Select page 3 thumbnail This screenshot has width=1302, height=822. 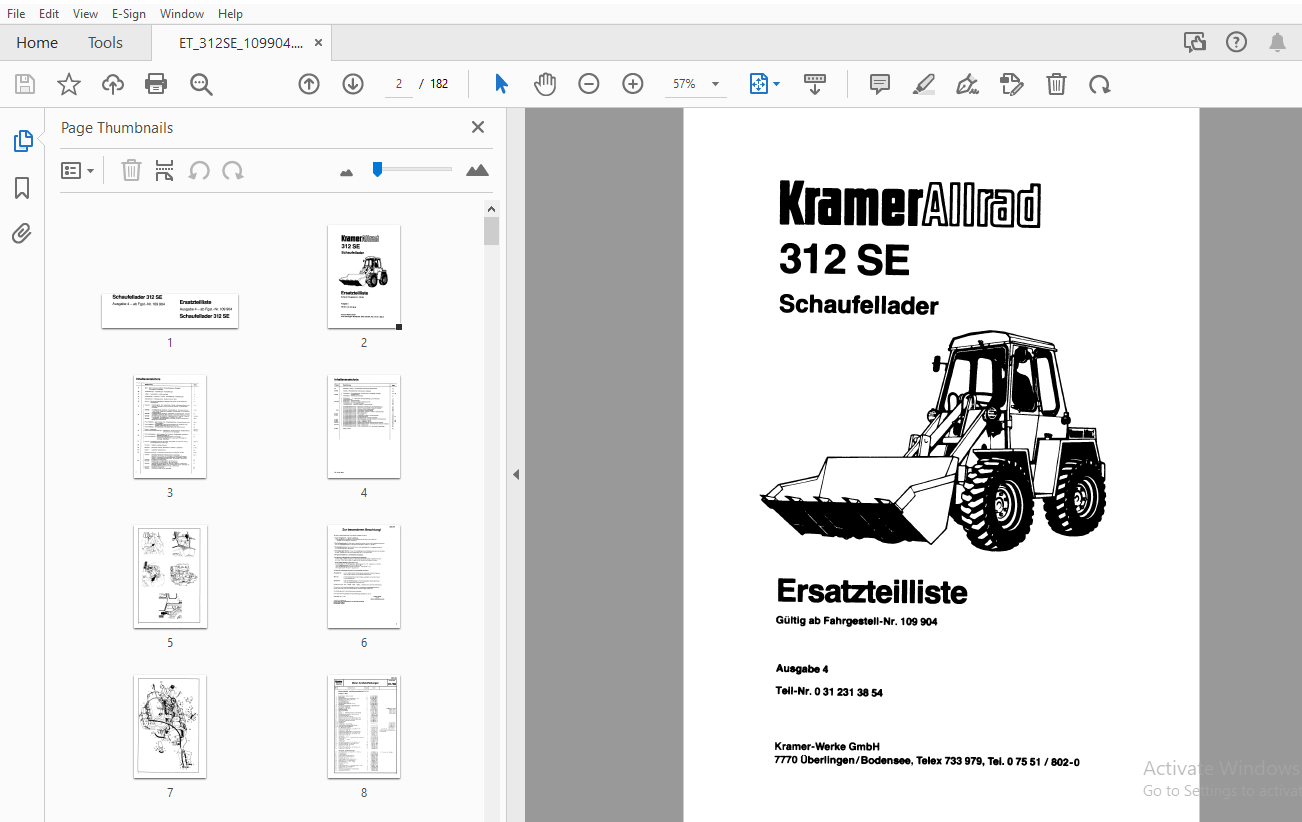click(x=170, y=427)
